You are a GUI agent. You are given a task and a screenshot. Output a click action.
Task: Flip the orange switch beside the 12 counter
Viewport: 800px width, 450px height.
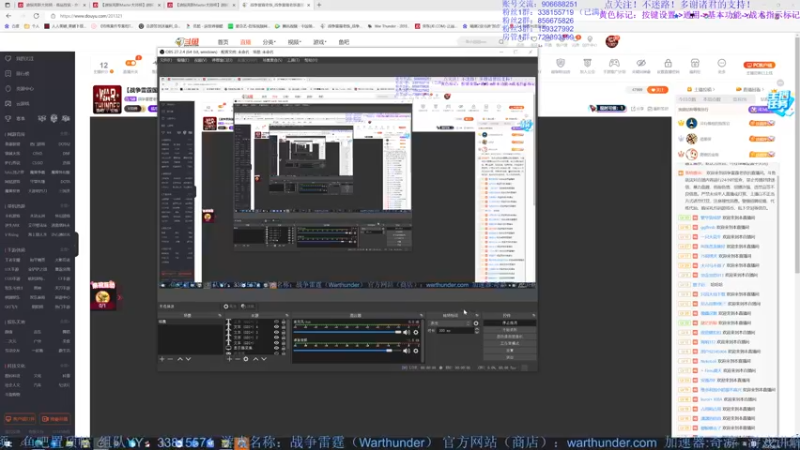pos(131,63)
